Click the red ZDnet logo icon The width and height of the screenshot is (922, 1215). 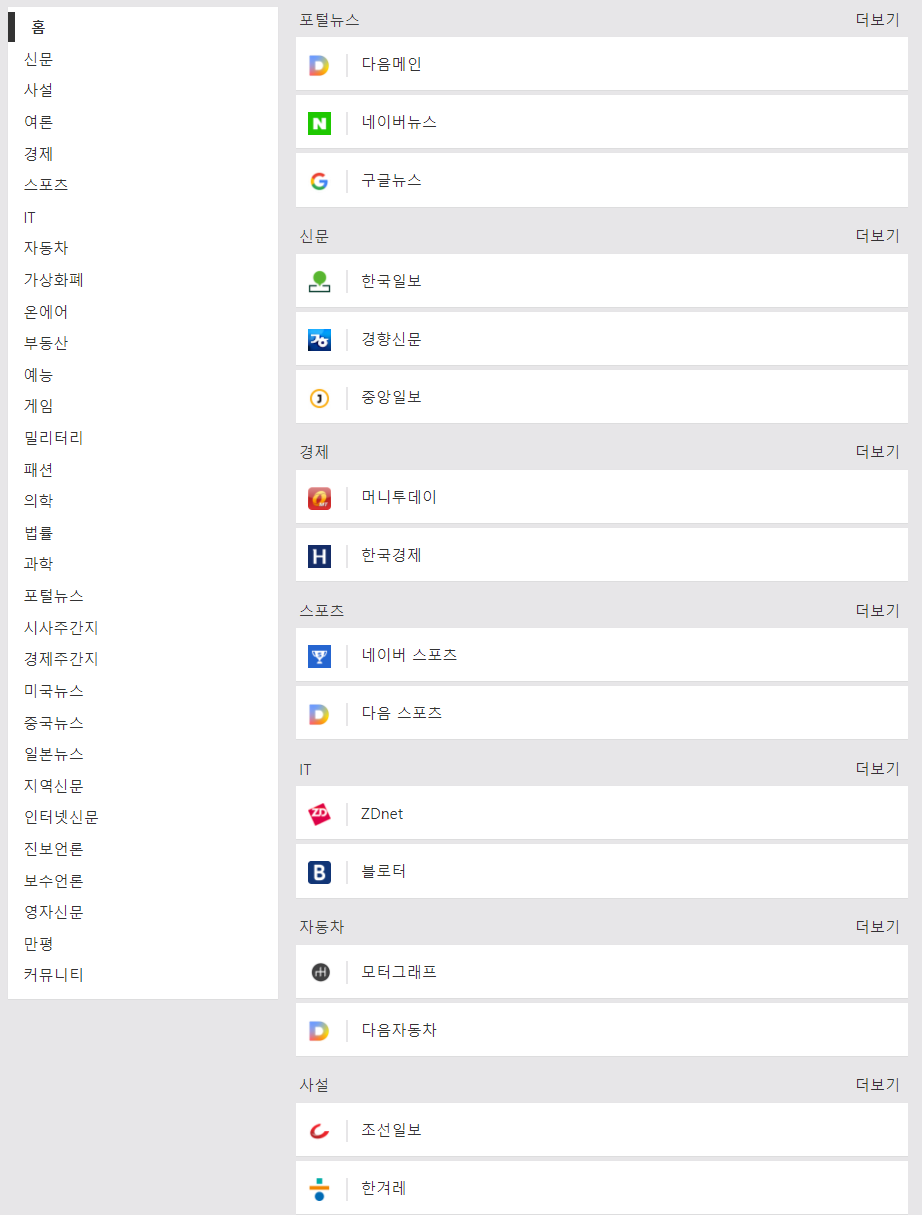[x=319, y=814]
